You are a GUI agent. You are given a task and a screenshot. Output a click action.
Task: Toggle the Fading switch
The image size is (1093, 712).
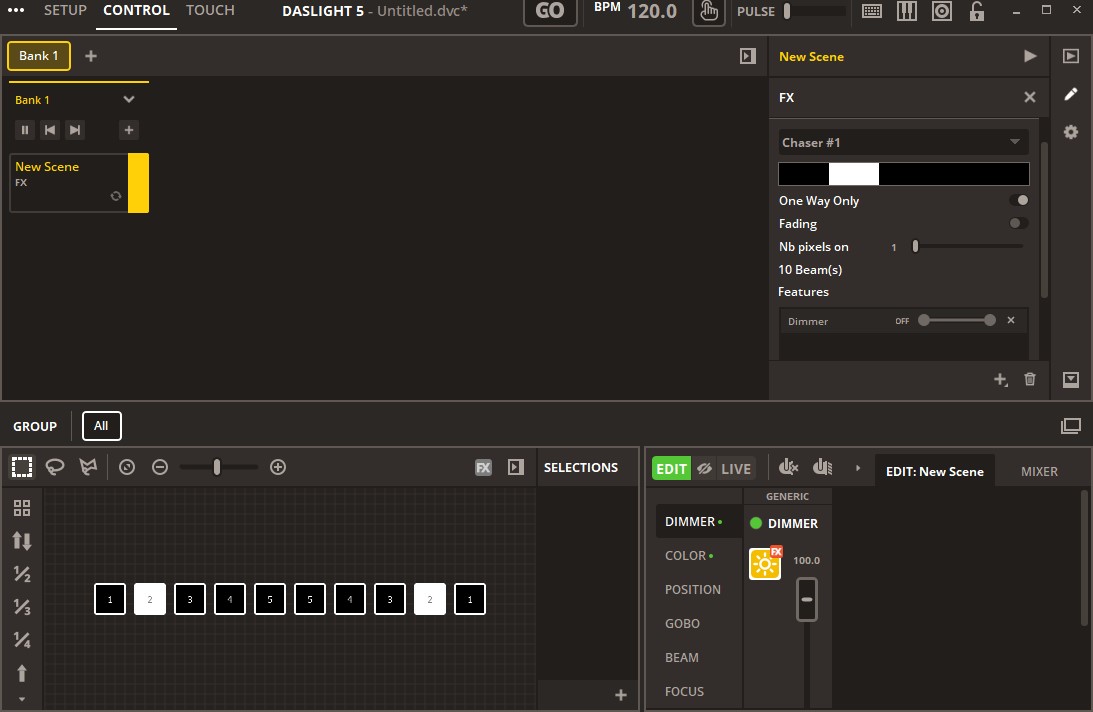pyautogui.click(x=1018, y=223)
